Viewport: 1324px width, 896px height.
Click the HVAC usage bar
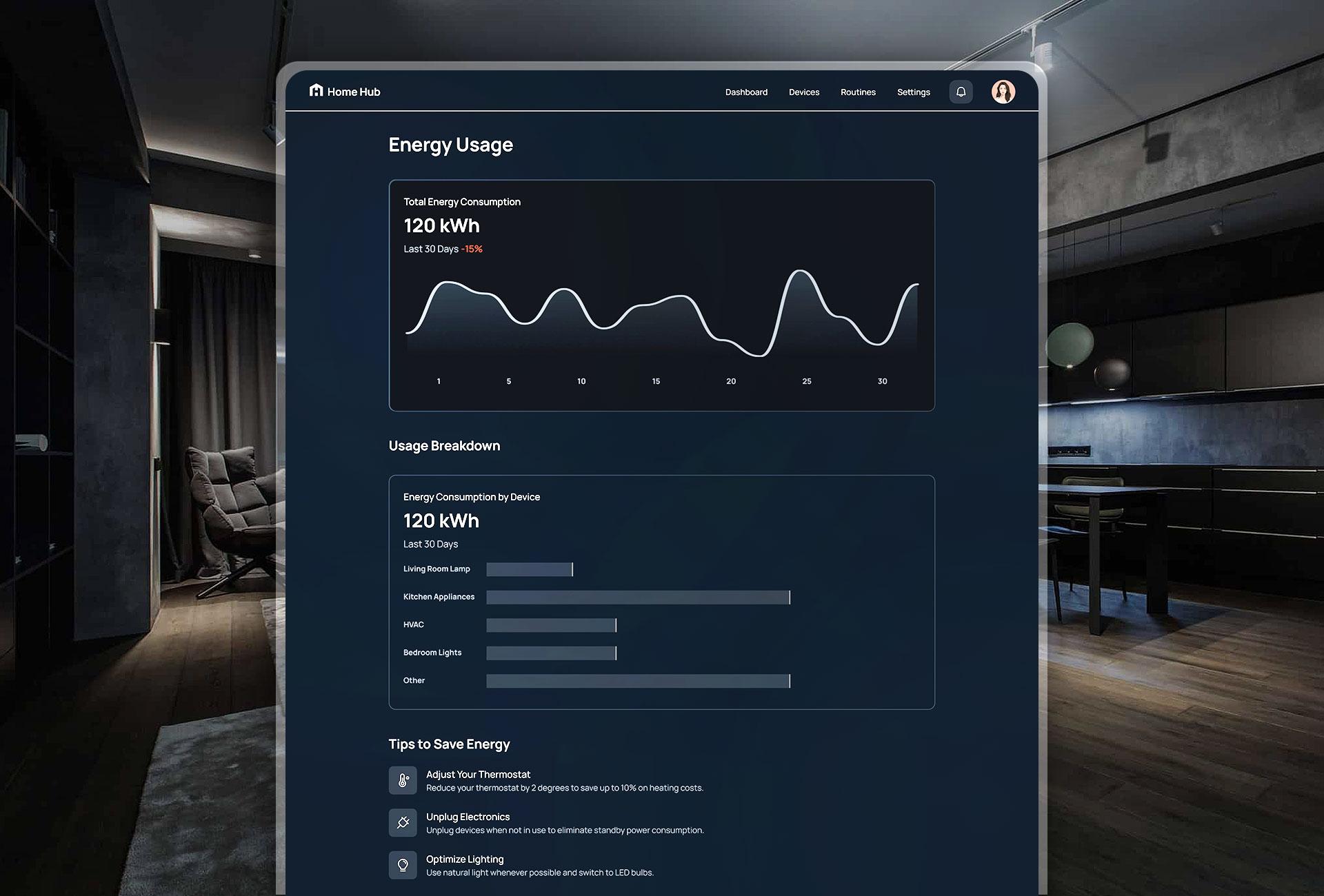point(551,625)
